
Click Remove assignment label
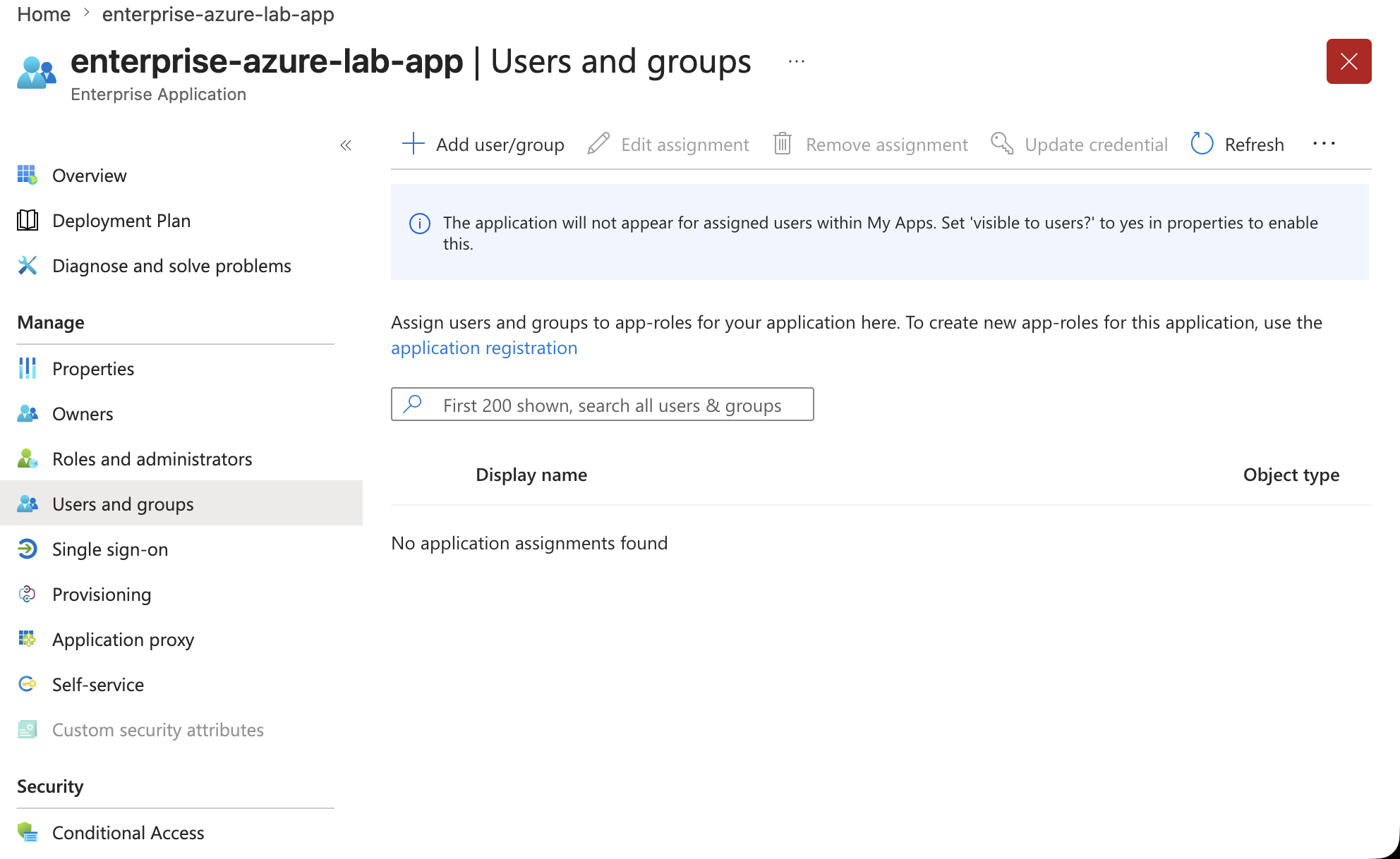coord(886,145)
